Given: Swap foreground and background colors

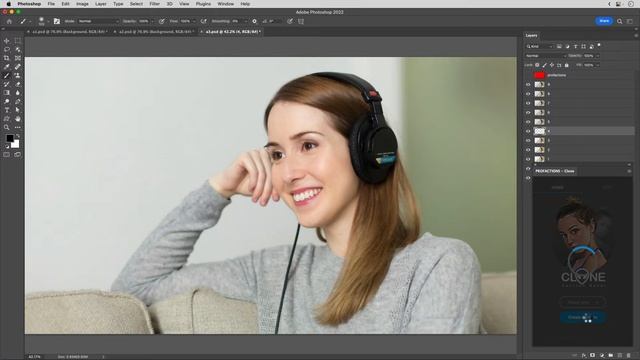Looking at the screenshot, I should (x=18, y=136).
